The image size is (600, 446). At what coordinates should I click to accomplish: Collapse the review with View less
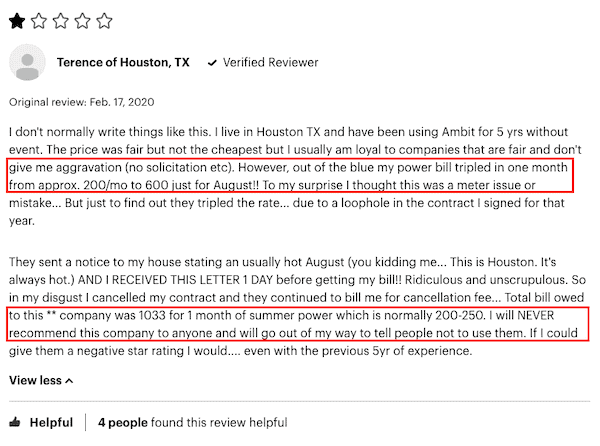coord(41,381)
